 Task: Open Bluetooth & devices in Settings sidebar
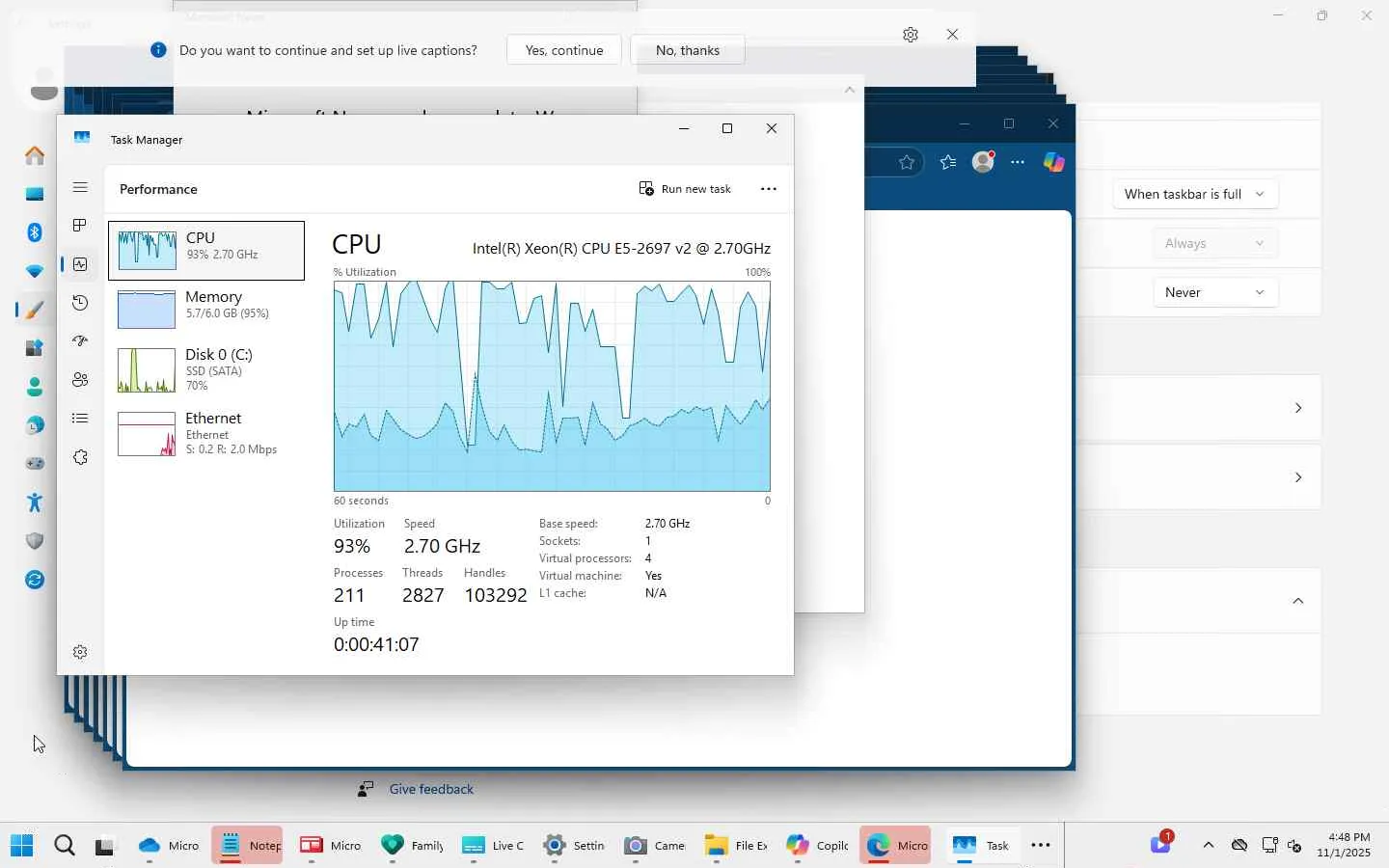(x=35, y=232)
